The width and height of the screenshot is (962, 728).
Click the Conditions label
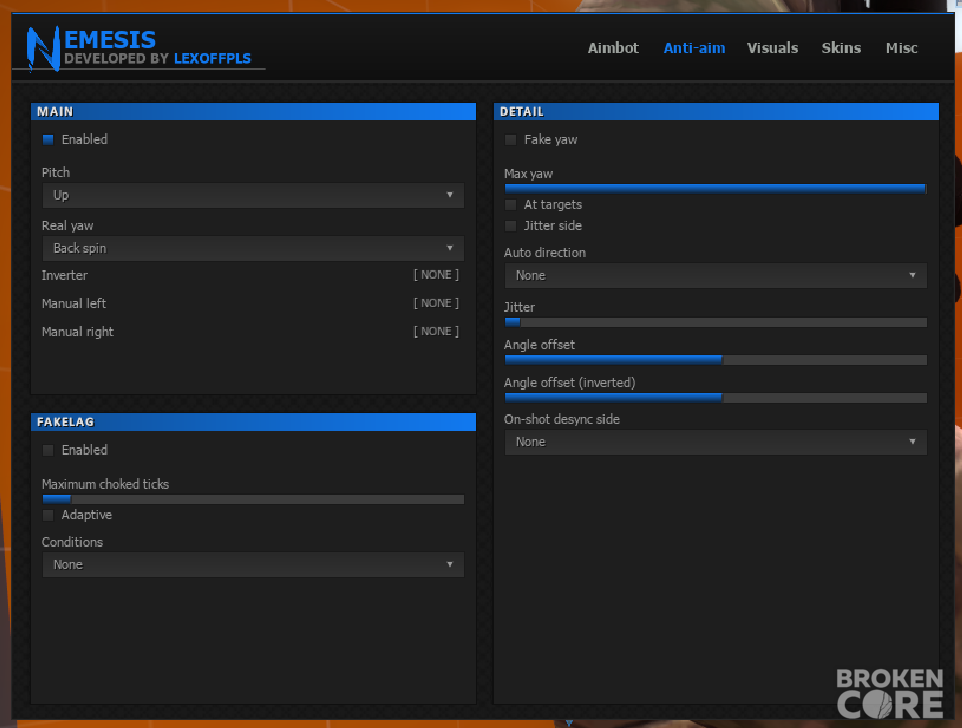[72, 542]
